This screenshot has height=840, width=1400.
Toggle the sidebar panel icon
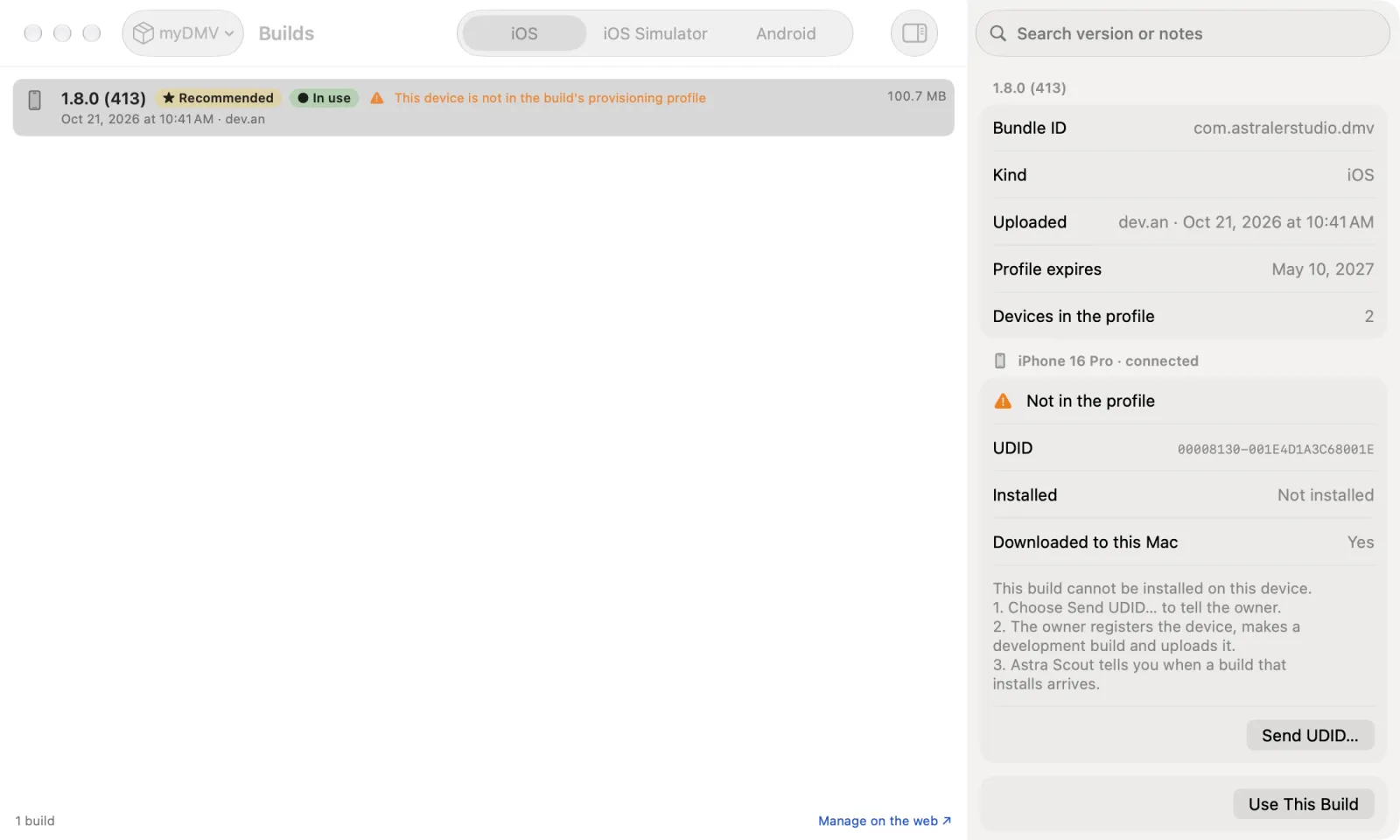tap(914, 33)
